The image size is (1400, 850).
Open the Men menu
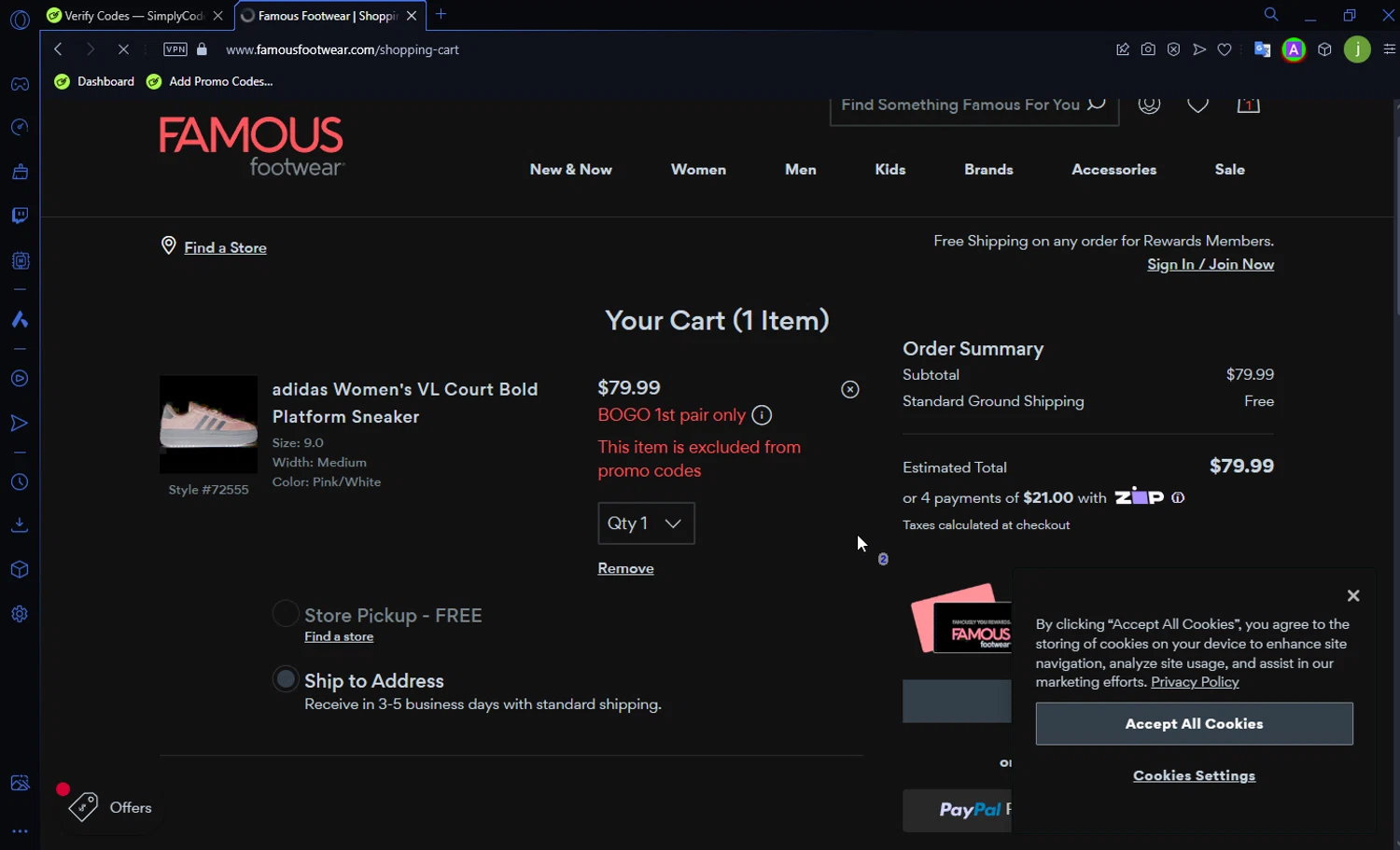801,169
